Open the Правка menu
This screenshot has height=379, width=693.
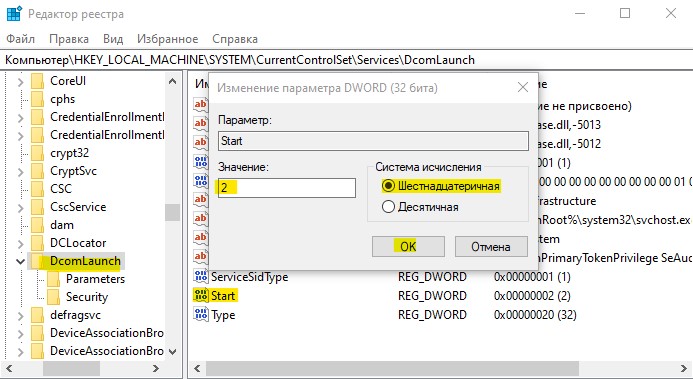pos(69,39)
